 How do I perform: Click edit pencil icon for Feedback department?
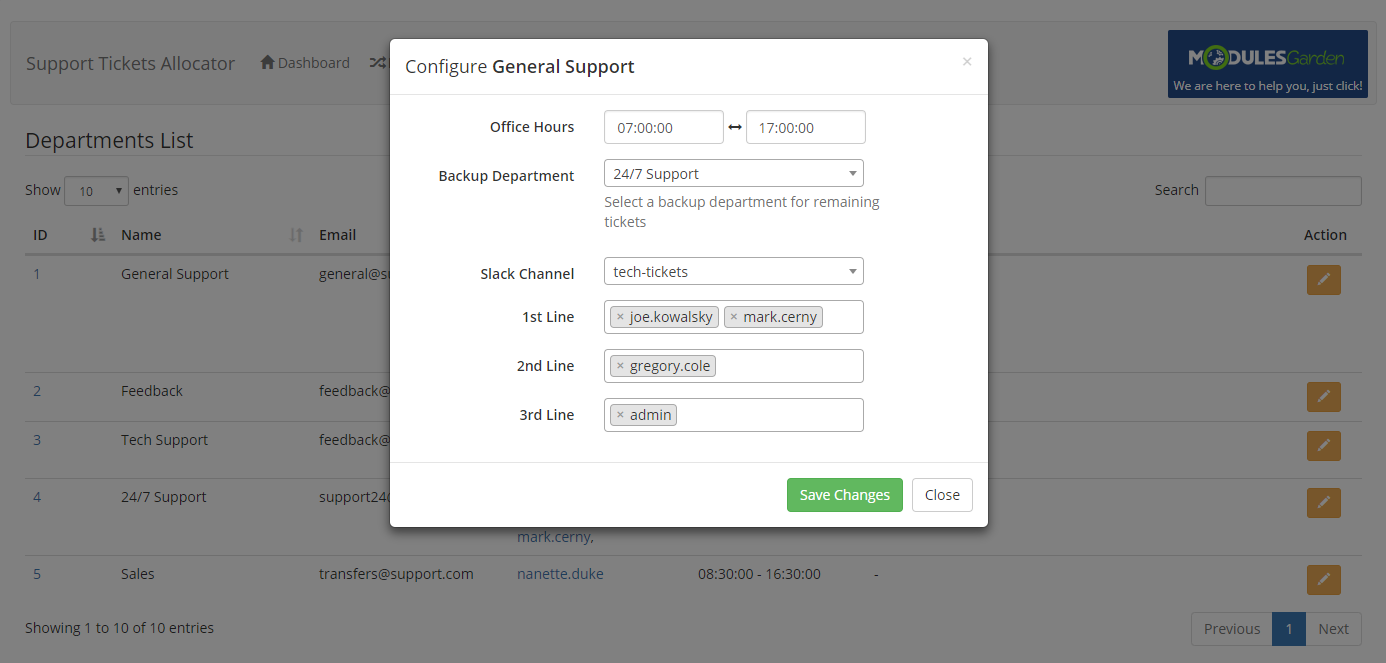tap(1323, 397)
